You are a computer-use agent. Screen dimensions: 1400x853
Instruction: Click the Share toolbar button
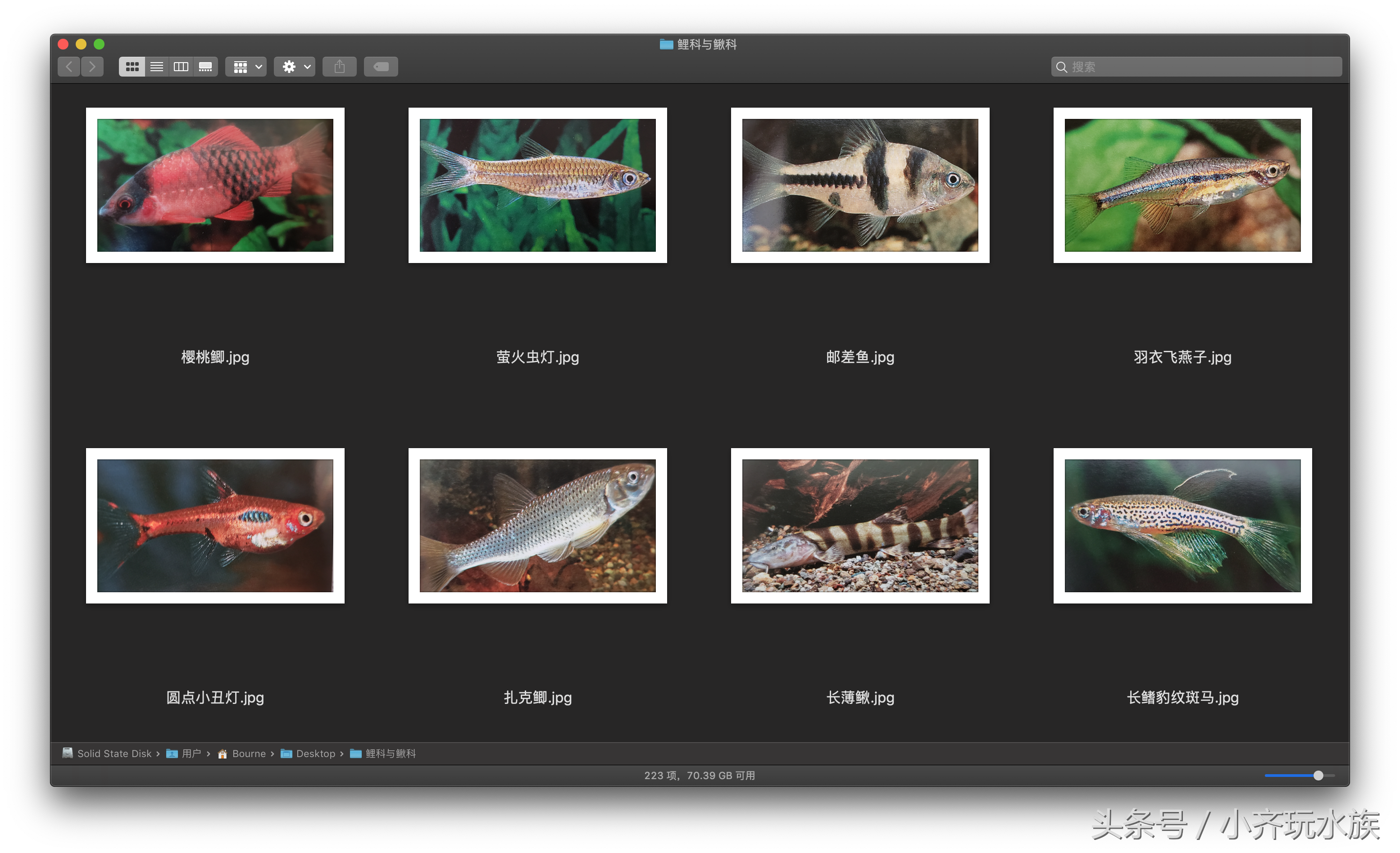(340, 67)
